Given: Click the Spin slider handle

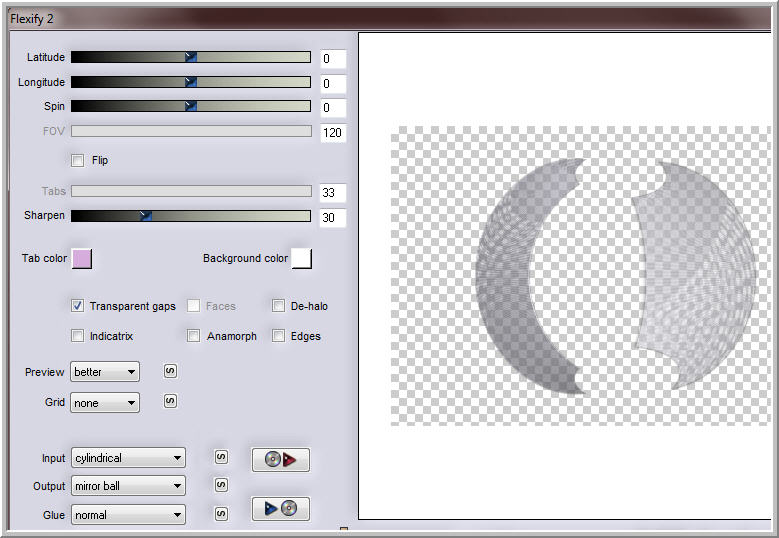Looking at the screenshot, I should pyautogui.click(x=191, y=106).
